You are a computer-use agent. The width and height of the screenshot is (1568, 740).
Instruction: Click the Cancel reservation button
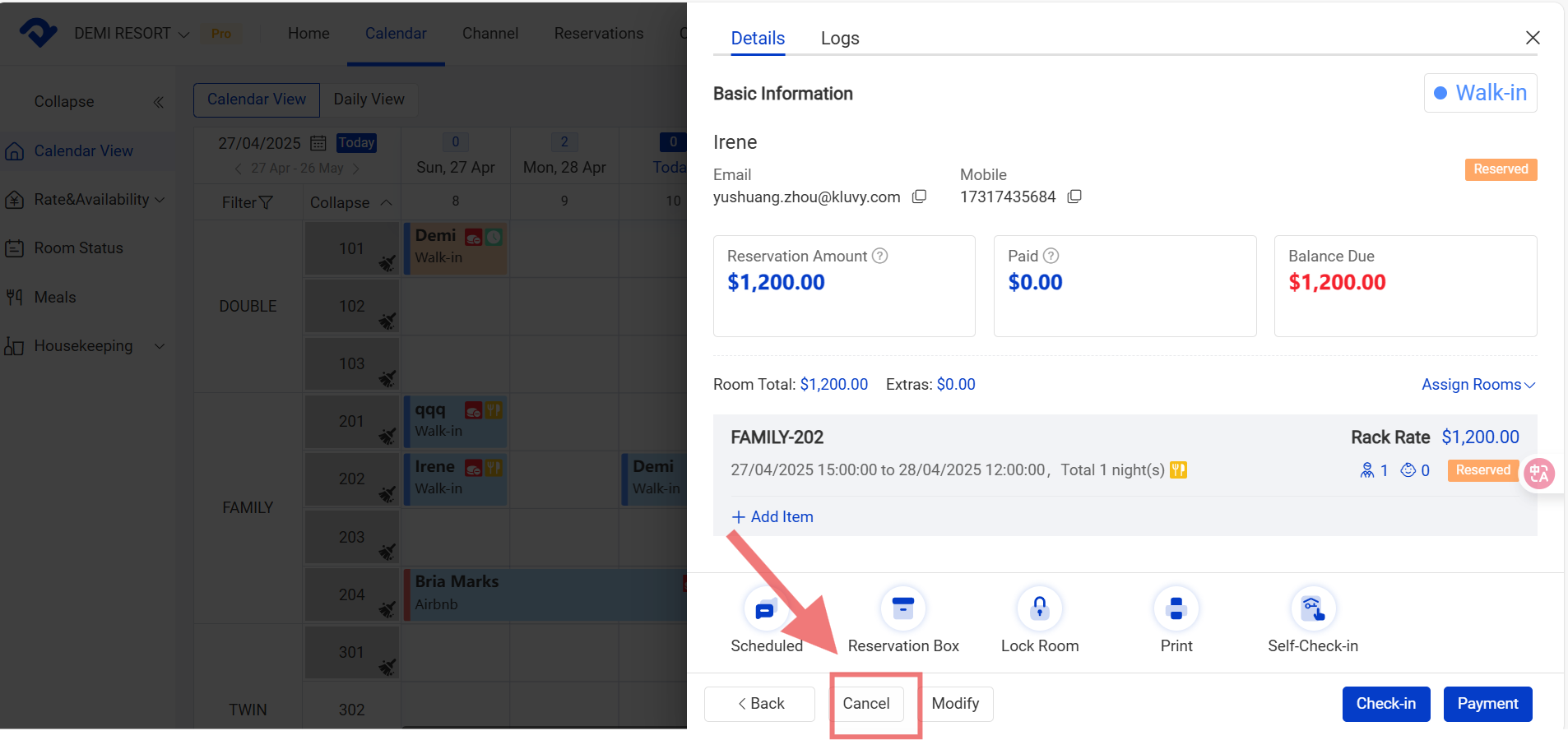pyautogui.click(x=866, y=704)
